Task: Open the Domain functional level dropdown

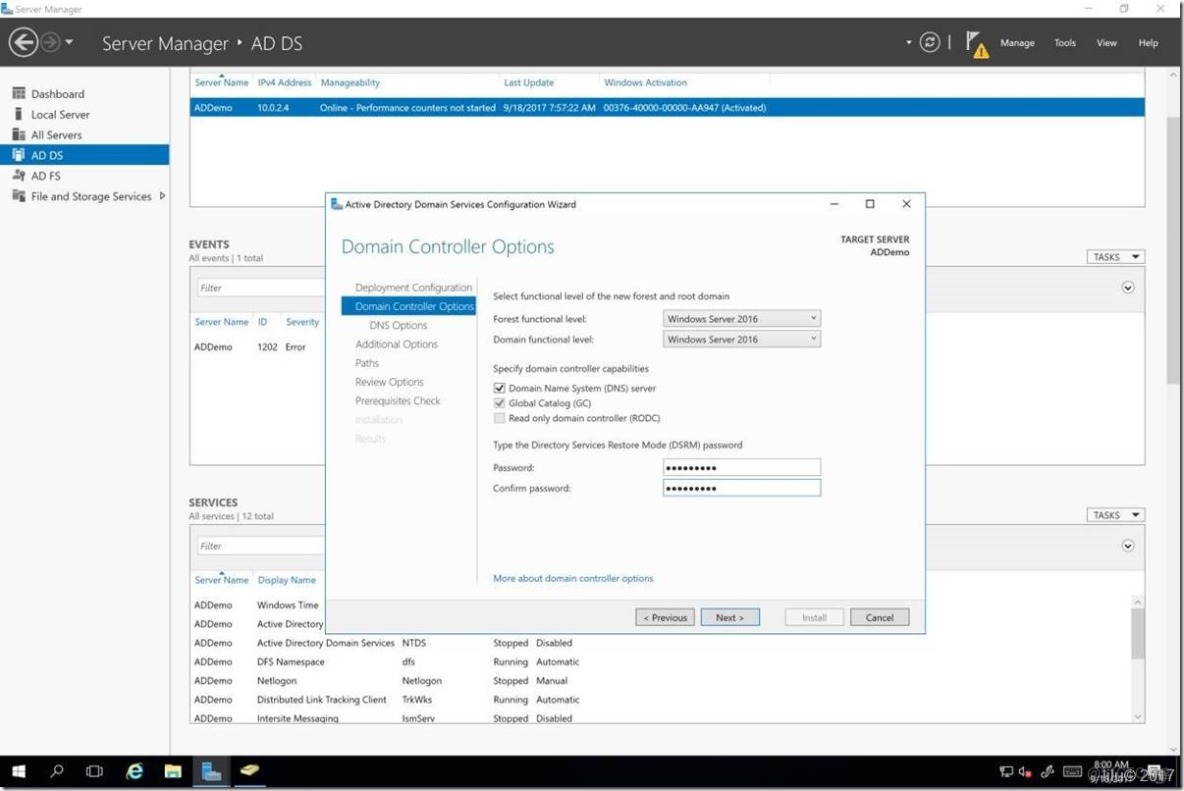Action: click(812, 339)
